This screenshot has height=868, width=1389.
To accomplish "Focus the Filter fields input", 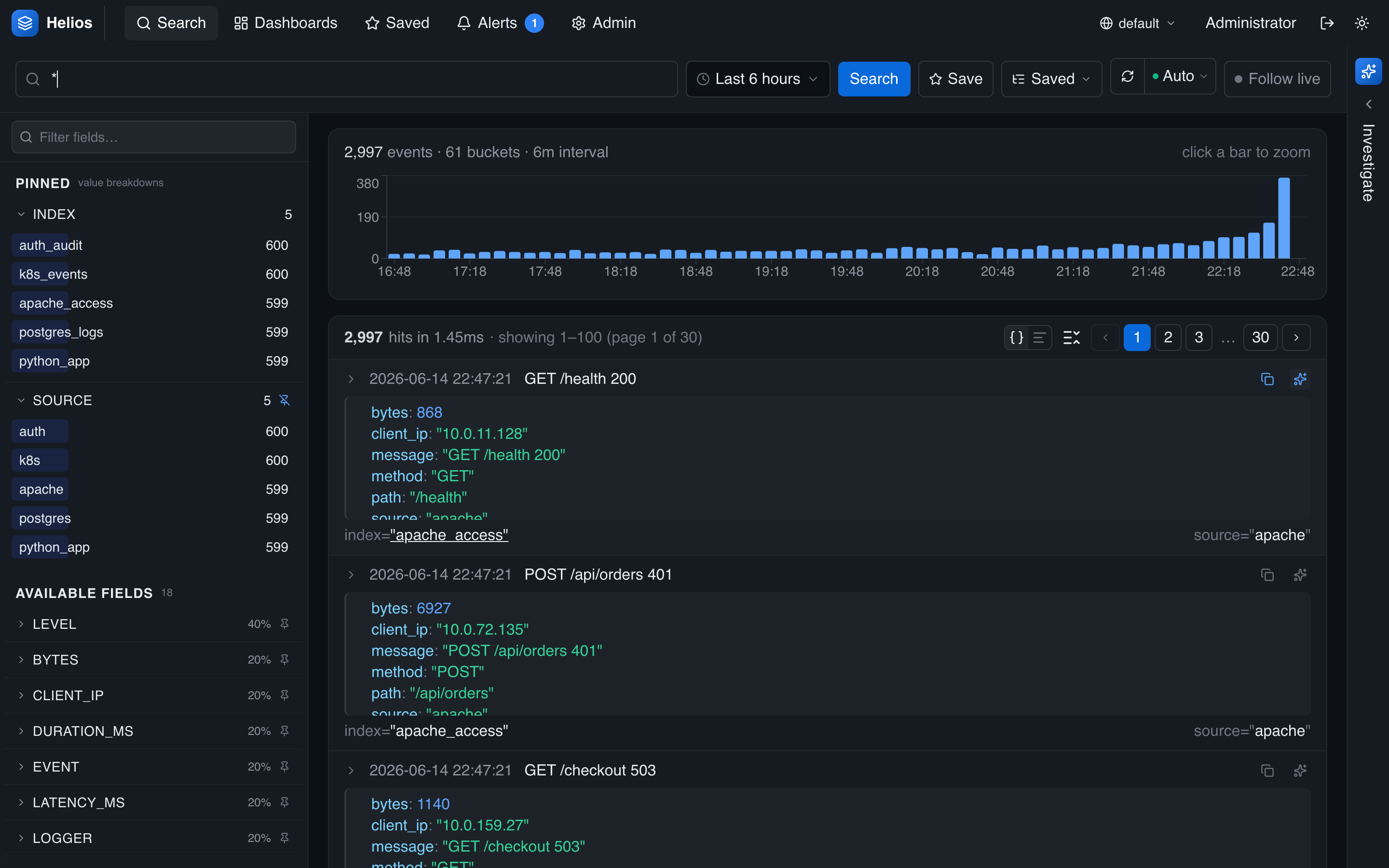I will [x=154, y=137].
